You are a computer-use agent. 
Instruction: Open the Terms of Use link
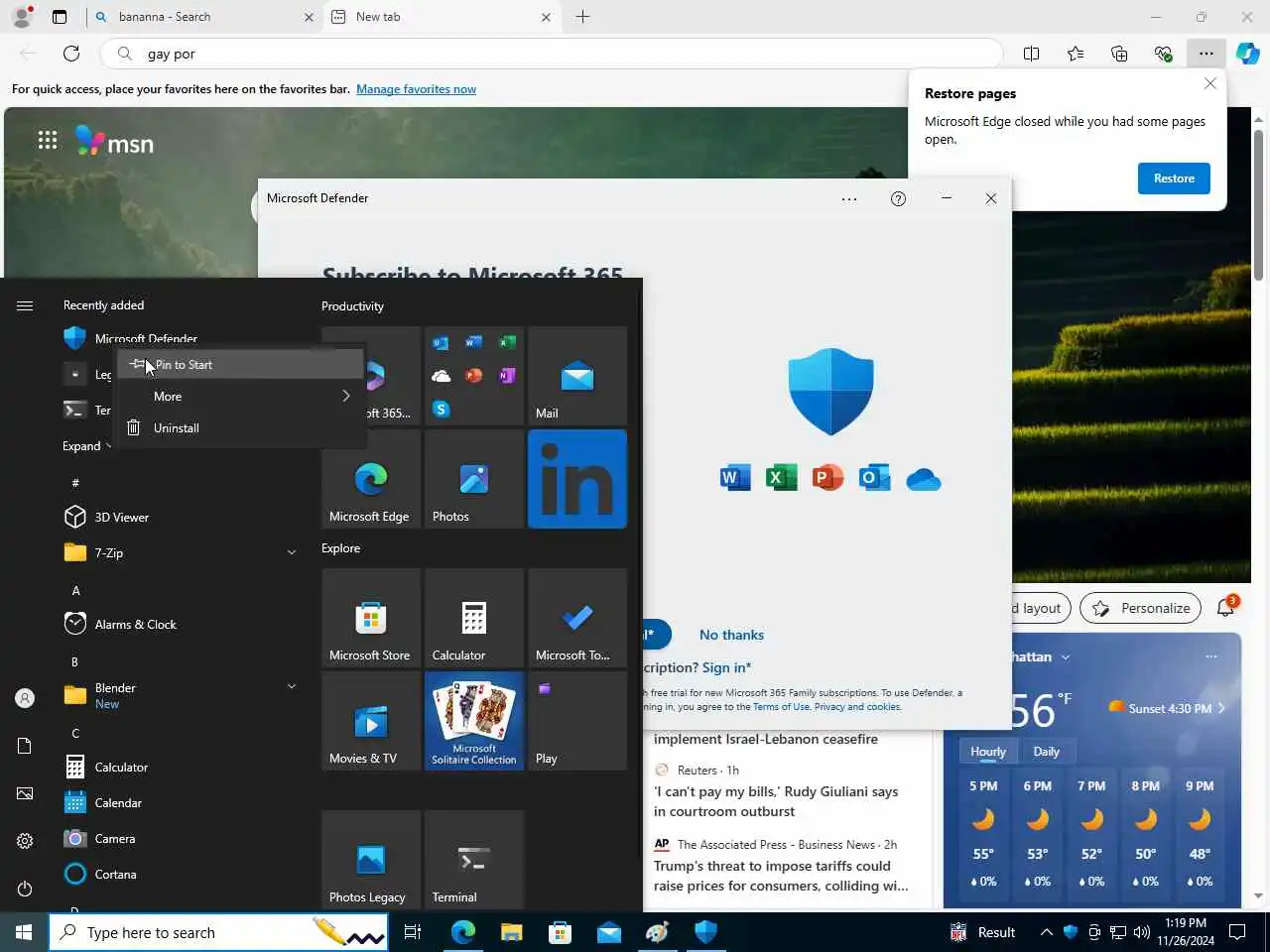(781, 707)
